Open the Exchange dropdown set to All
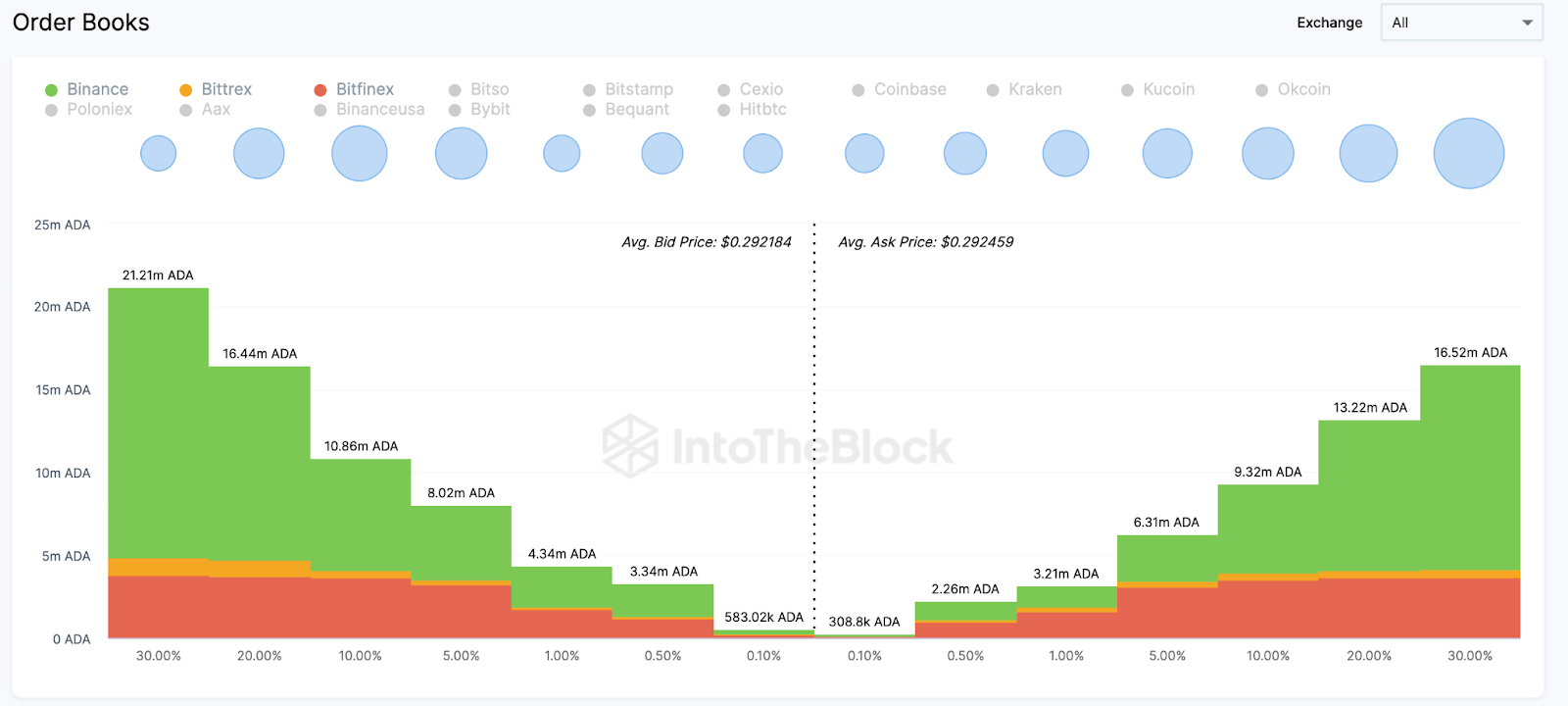Image resolution: width=1568 pixels, height=706 pixels. tap(1460, 23)
